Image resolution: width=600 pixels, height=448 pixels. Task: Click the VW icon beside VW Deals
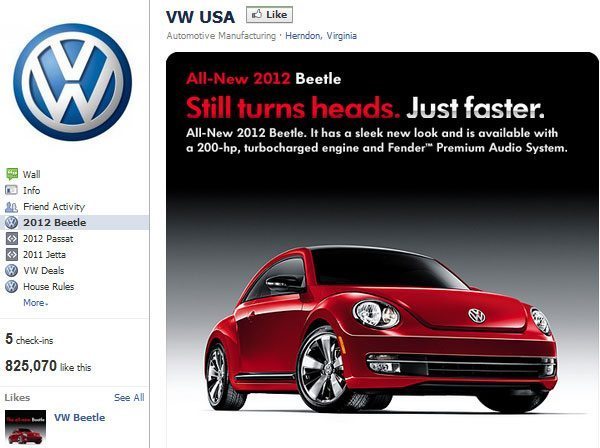[x=11, y=270]
